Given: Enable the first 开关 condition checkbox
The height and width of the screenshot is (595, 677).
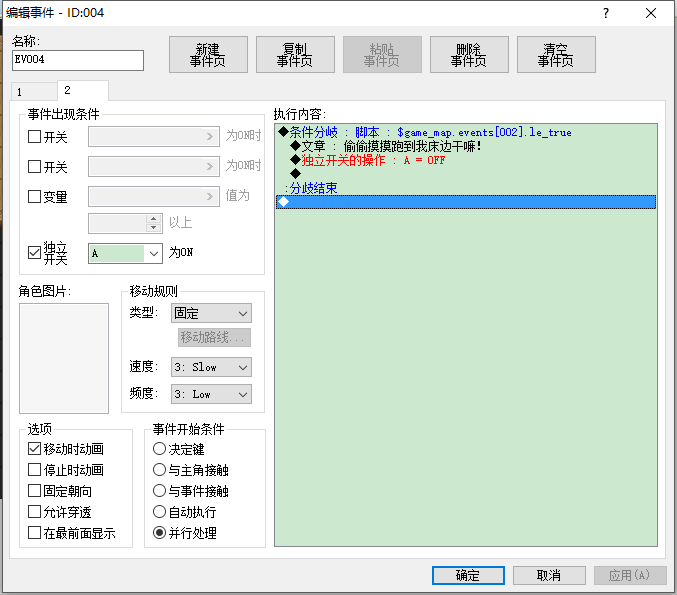Looking at the screenshot, I should pos(34,137).
